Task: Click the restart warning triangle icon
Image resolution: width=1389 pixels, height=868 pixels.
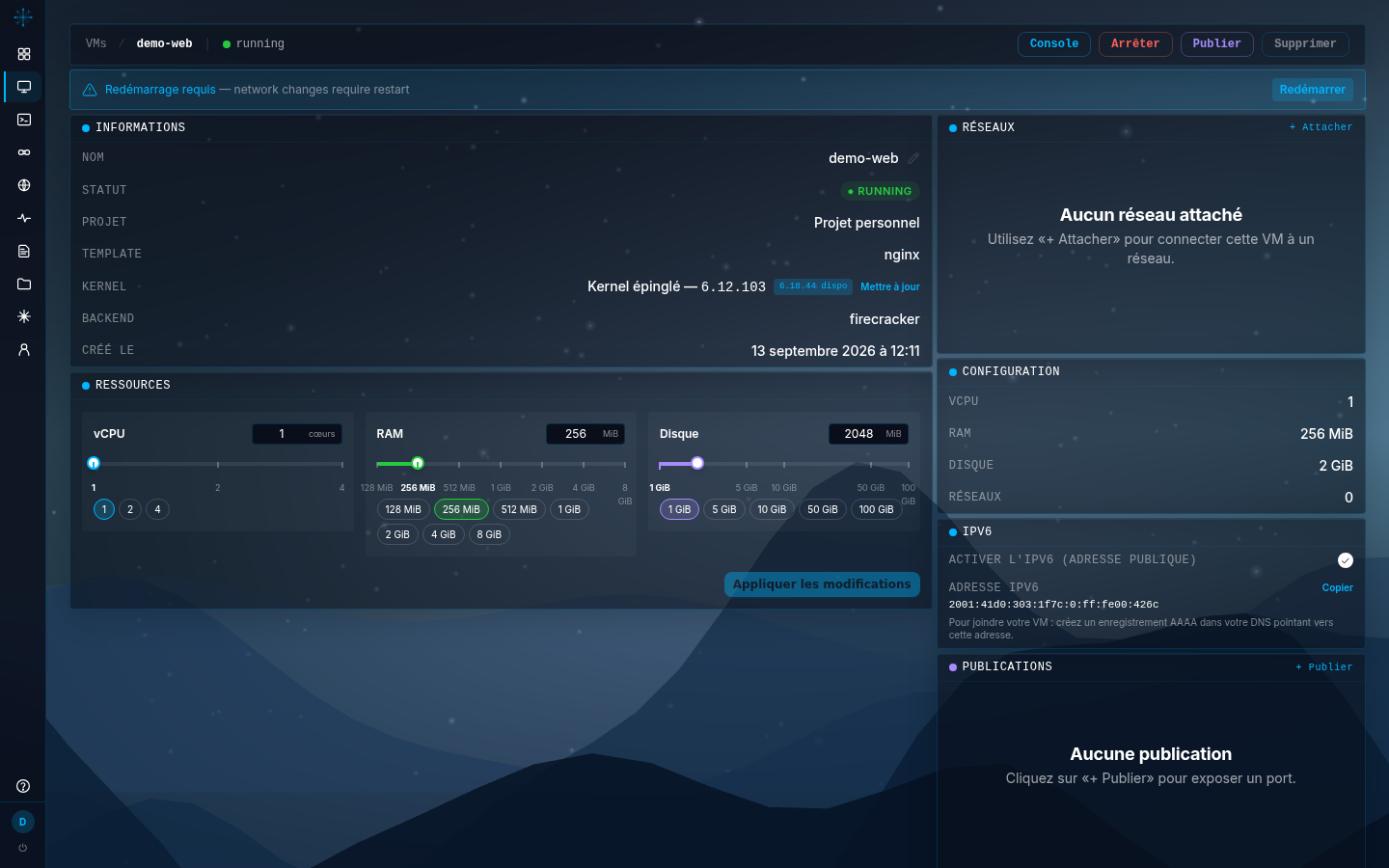Action: click(x=90, y=90)
